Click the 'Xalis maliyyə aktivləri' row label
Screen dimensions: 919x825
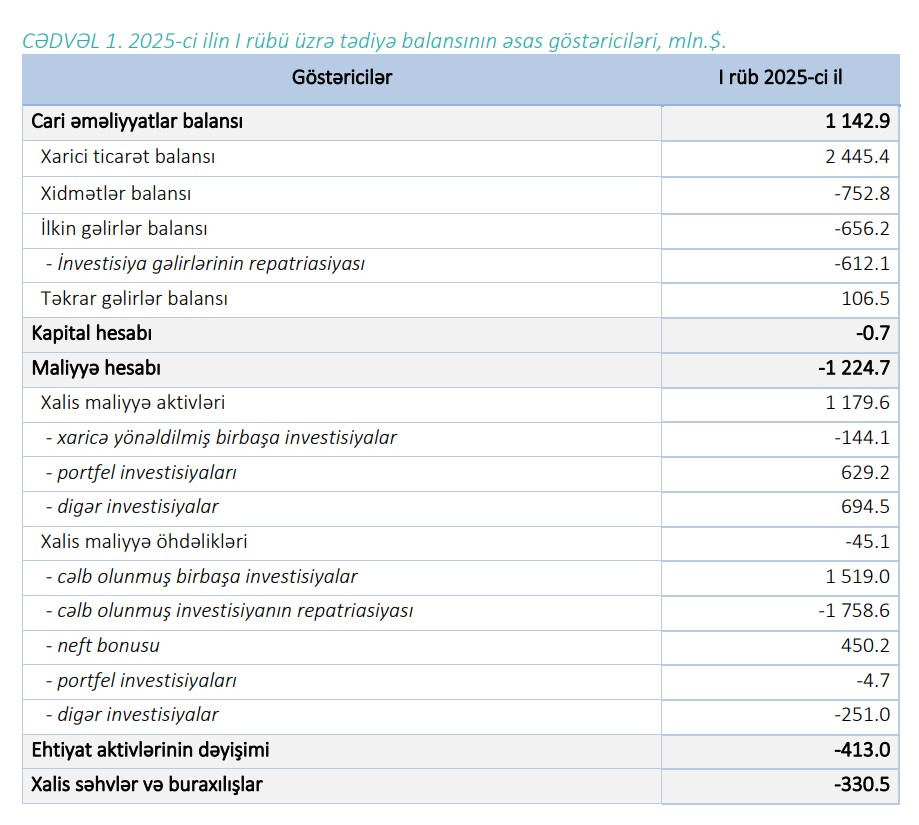tap(133, 402)
